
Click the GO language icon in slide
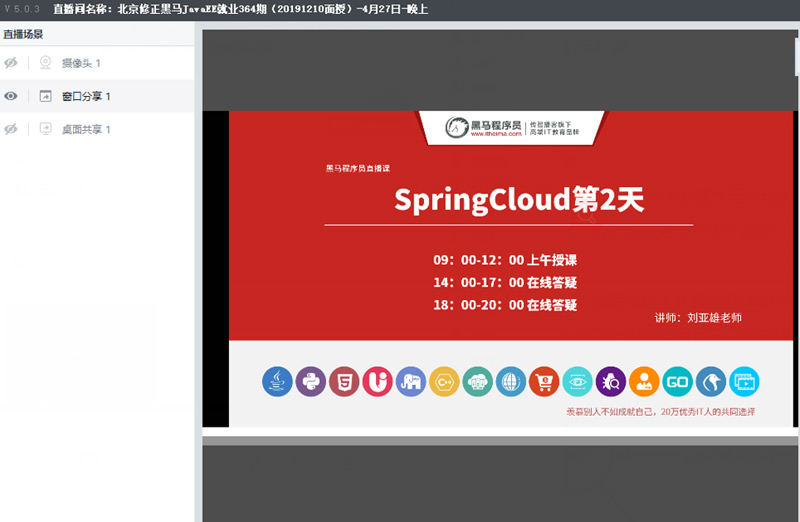pyautogui.click(x=678, y=382)
